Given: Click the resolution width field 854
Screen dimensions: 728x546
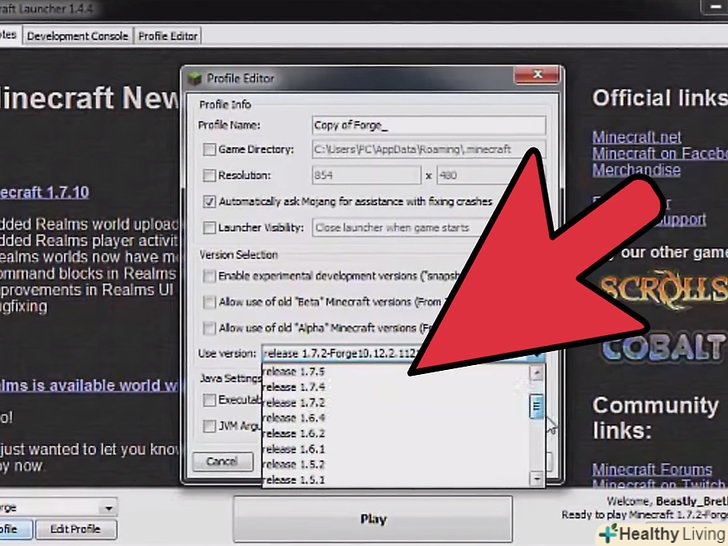Looking at the screenshot, I should click(366, 176).
